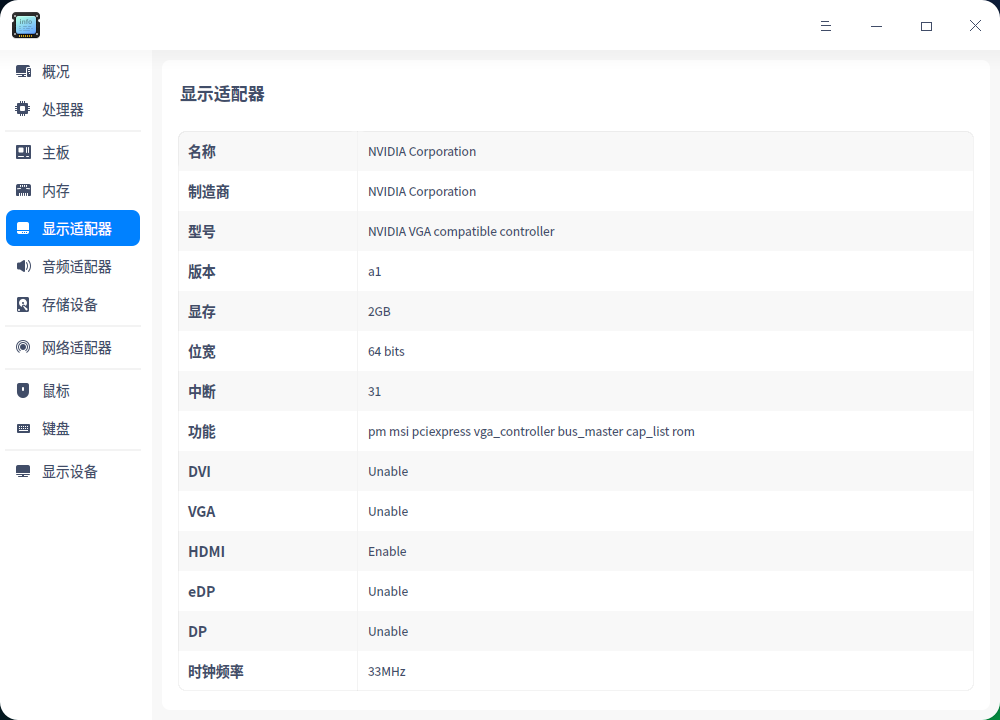Click the 中断 row label
The height and width of the screenshot is (720, 1000).
202,392
